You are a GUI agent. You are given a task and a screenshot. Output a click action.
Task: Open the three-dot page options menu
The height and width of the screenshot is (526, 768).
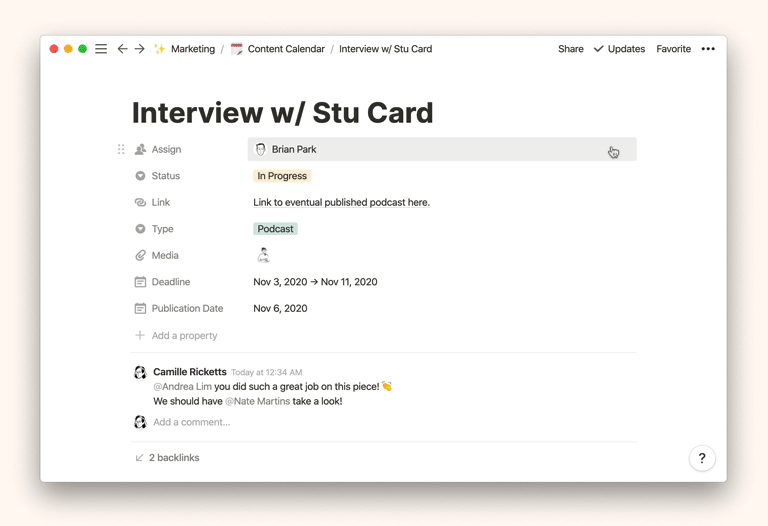tap(708, 49)
